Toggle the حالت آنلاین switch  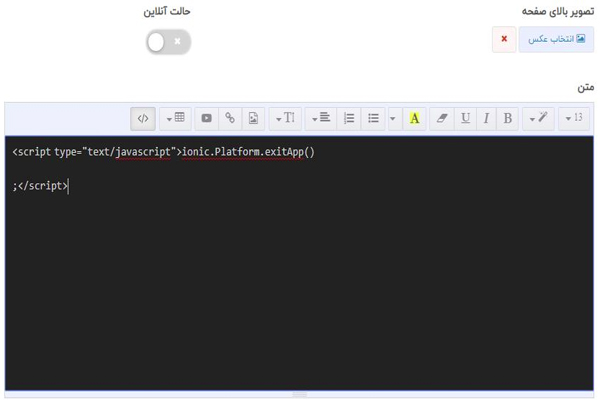(x=168, y=42)
